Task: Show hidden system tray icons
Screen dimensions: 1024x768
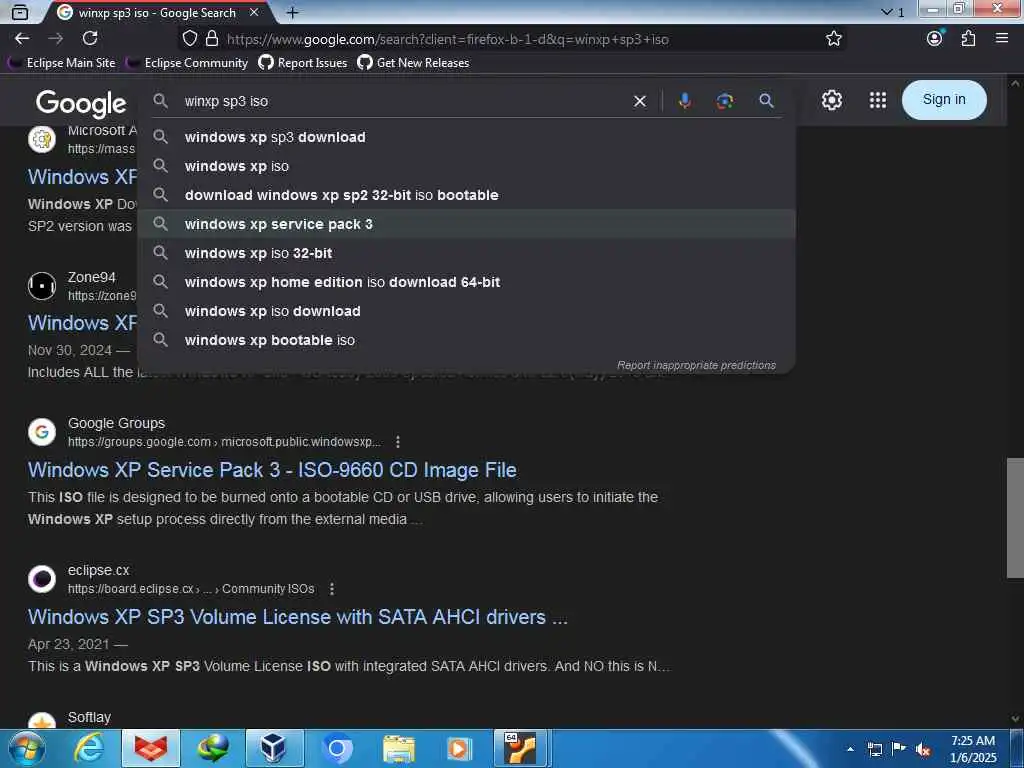Action: 850,749
